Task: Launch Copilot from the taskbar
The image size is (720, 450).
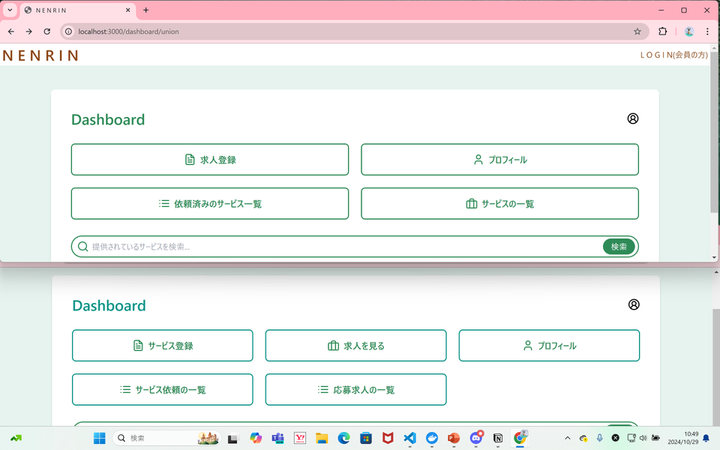Action: (256, 438)
